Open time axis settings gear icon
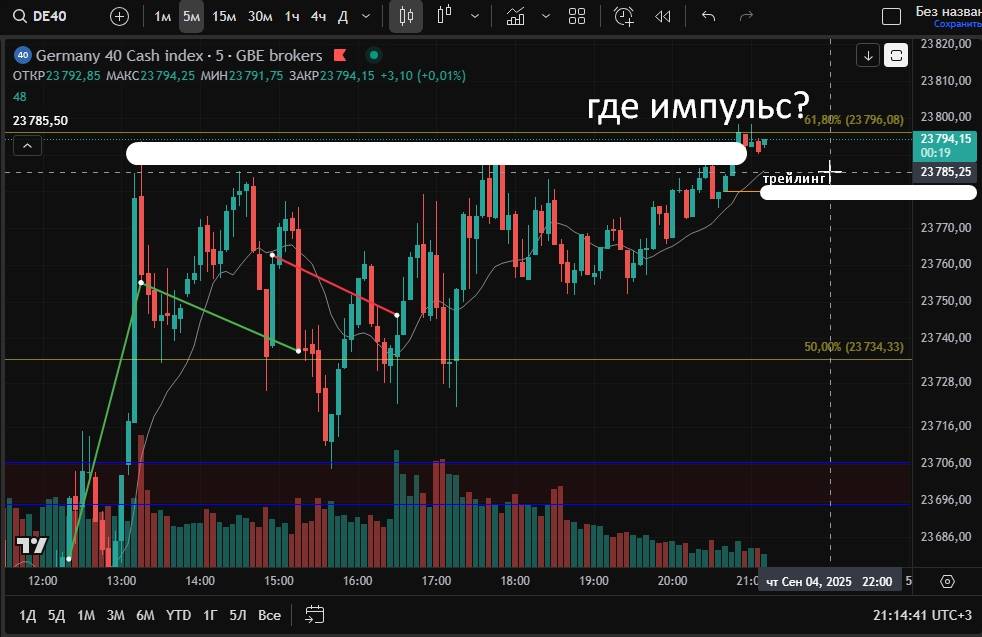 click(x=948, y=581)
